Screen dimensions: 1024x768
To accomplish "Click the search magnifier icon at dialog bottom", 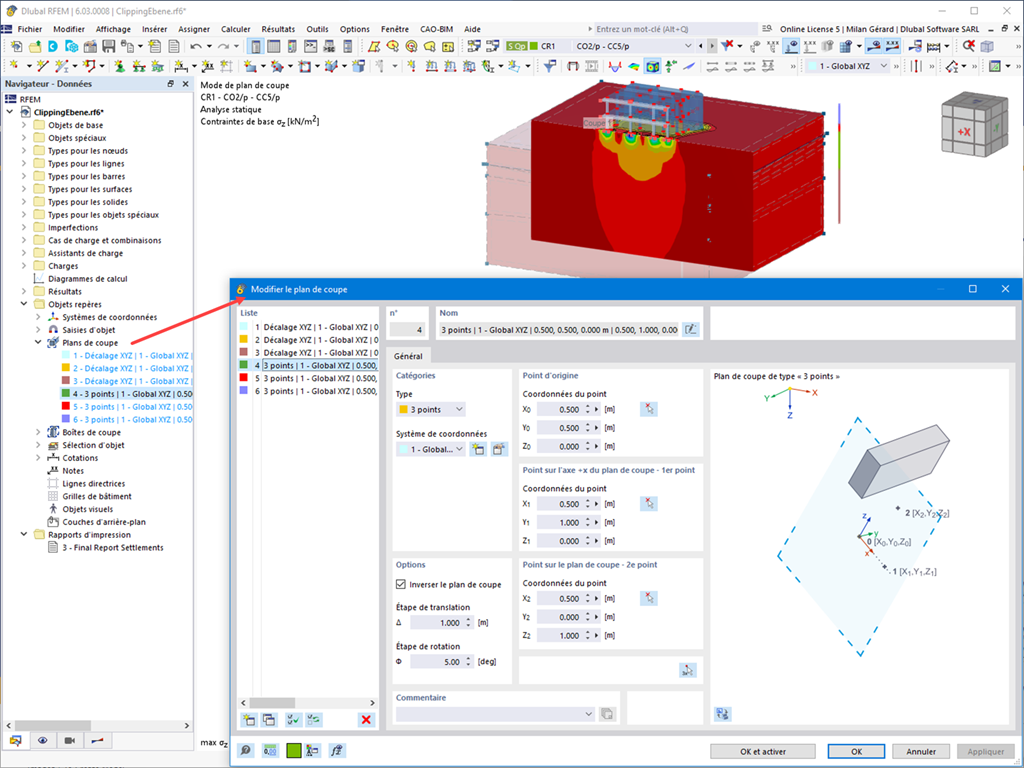I will pyautogui.click(x=246, y=750).
